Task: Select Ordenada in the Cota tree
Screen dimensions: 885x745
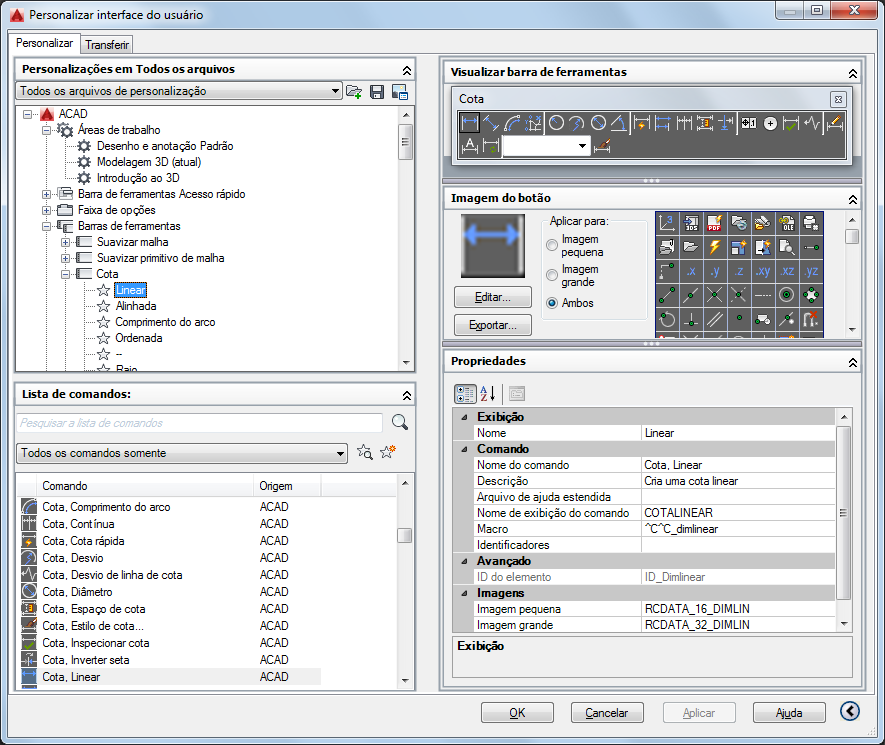Action: 139,338
